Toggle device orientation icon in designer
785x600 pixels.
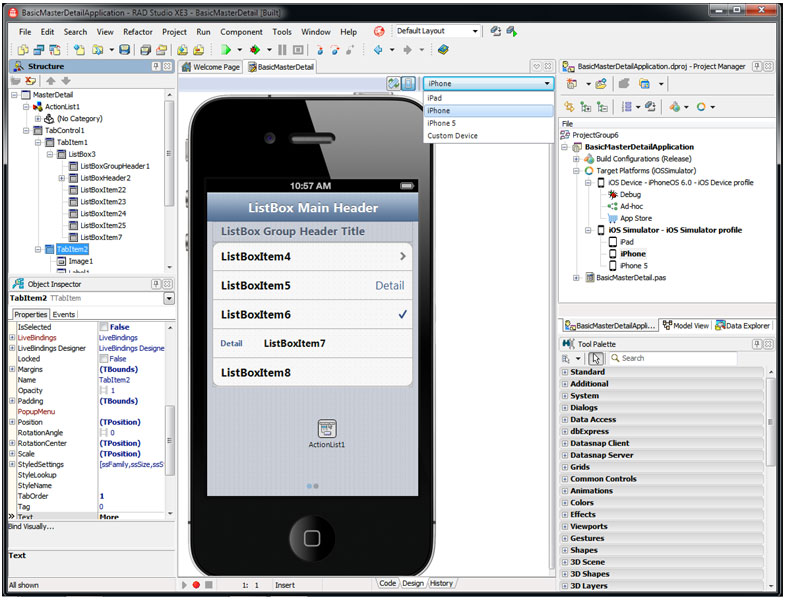[394, 83]
